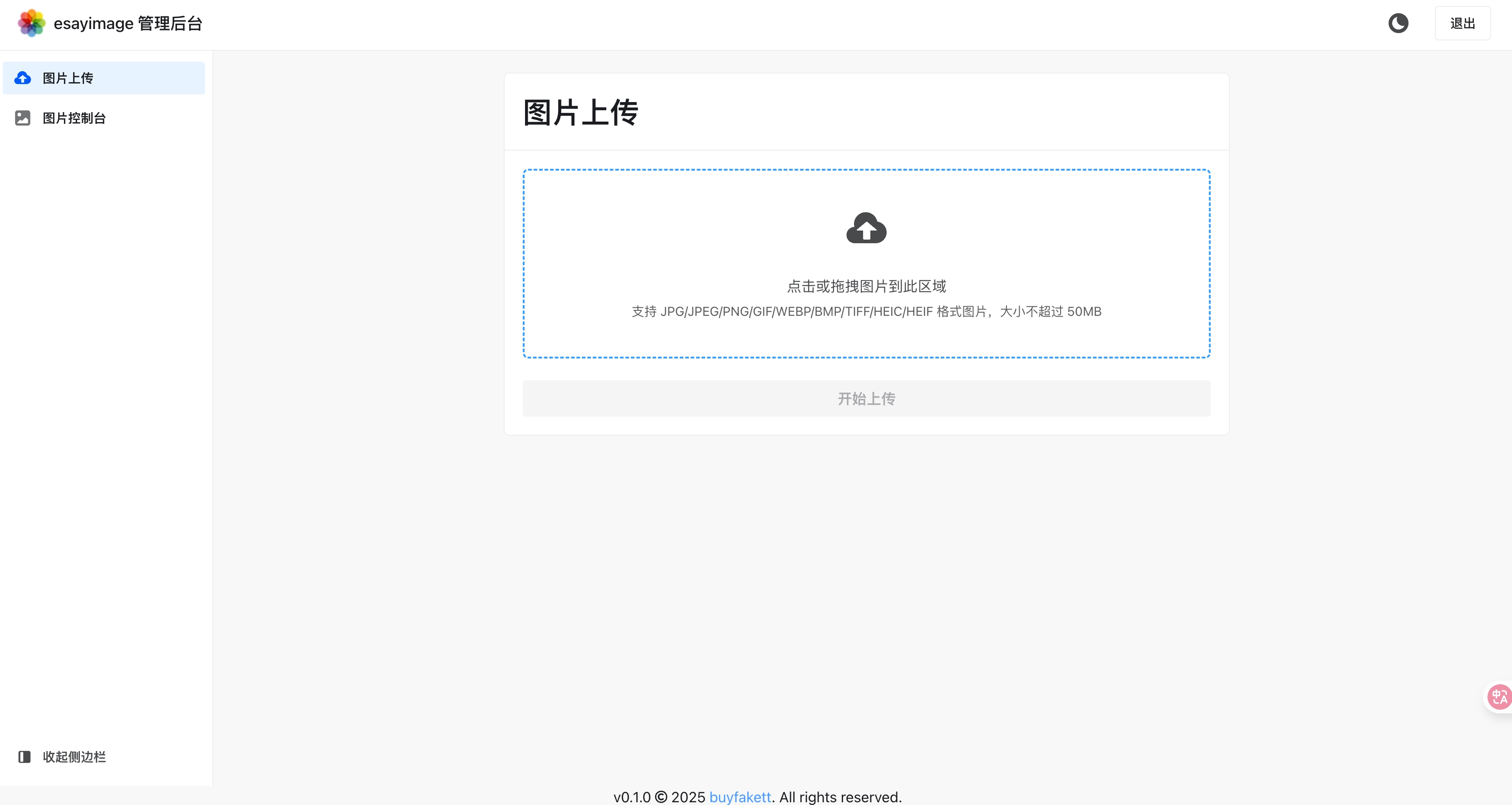Click the esayimage 管理后台 header title

pyautogui.click(x=128, y=24)
